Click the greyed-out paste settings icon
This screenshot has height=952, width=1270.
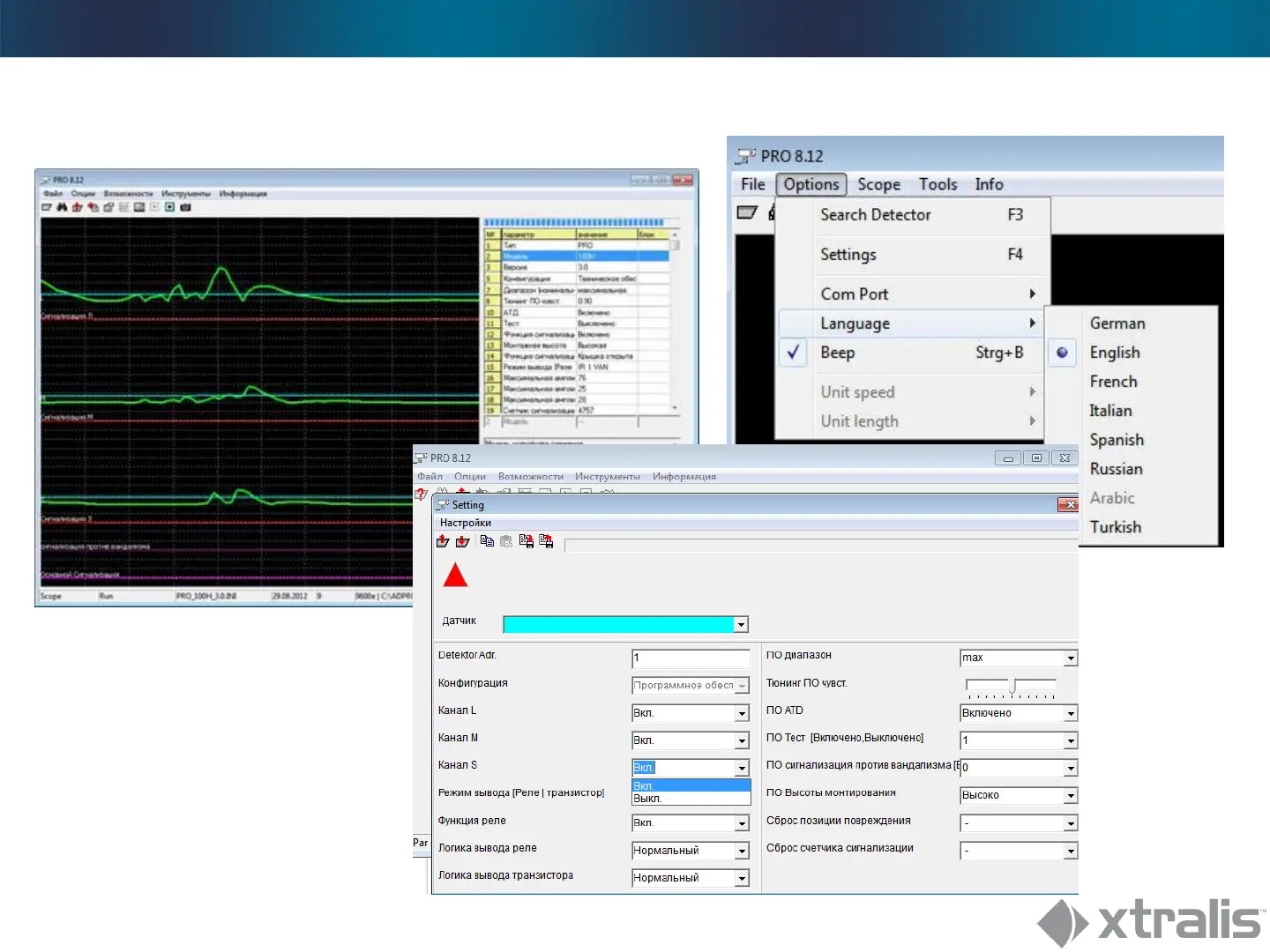click(x=506, y=541)
